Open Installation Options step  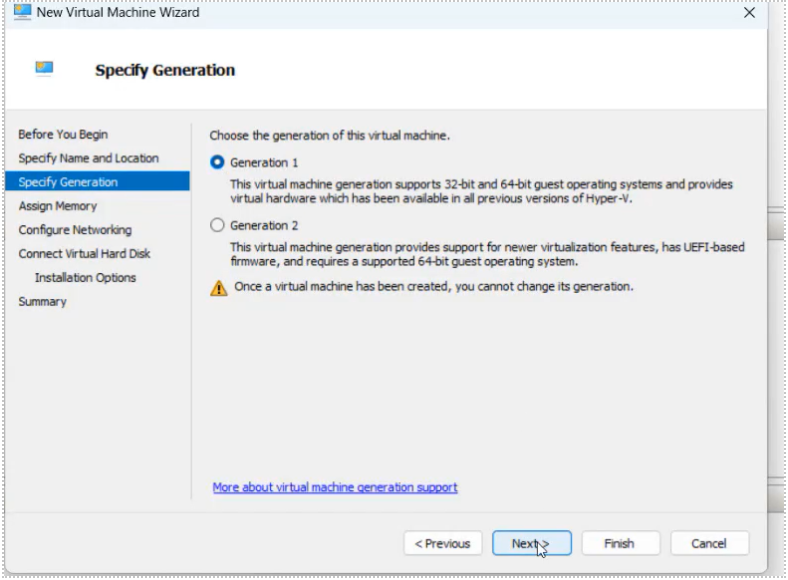(85, 277)
